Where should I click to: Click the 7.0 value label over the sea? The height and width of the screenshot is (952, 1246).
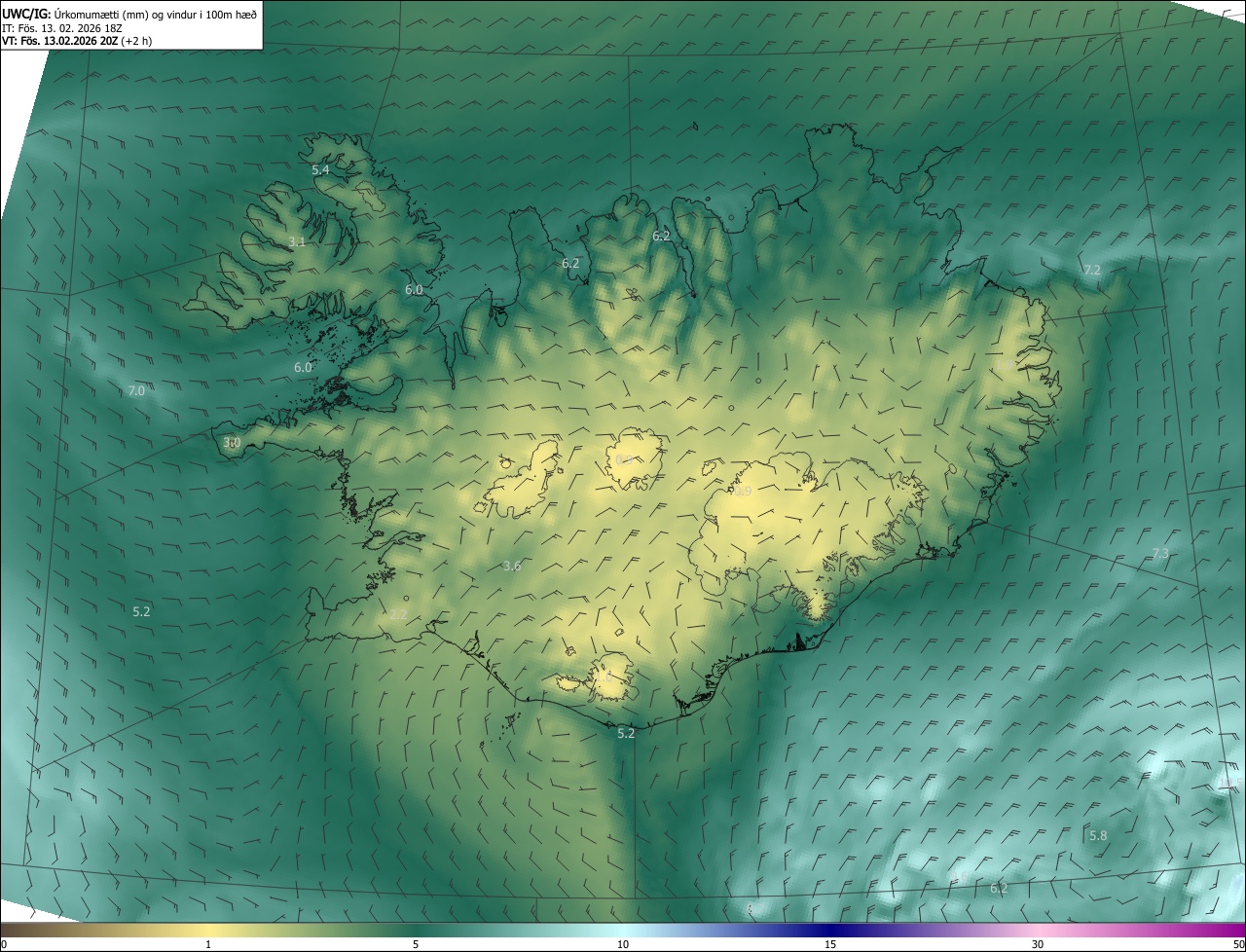pos(136,390)
